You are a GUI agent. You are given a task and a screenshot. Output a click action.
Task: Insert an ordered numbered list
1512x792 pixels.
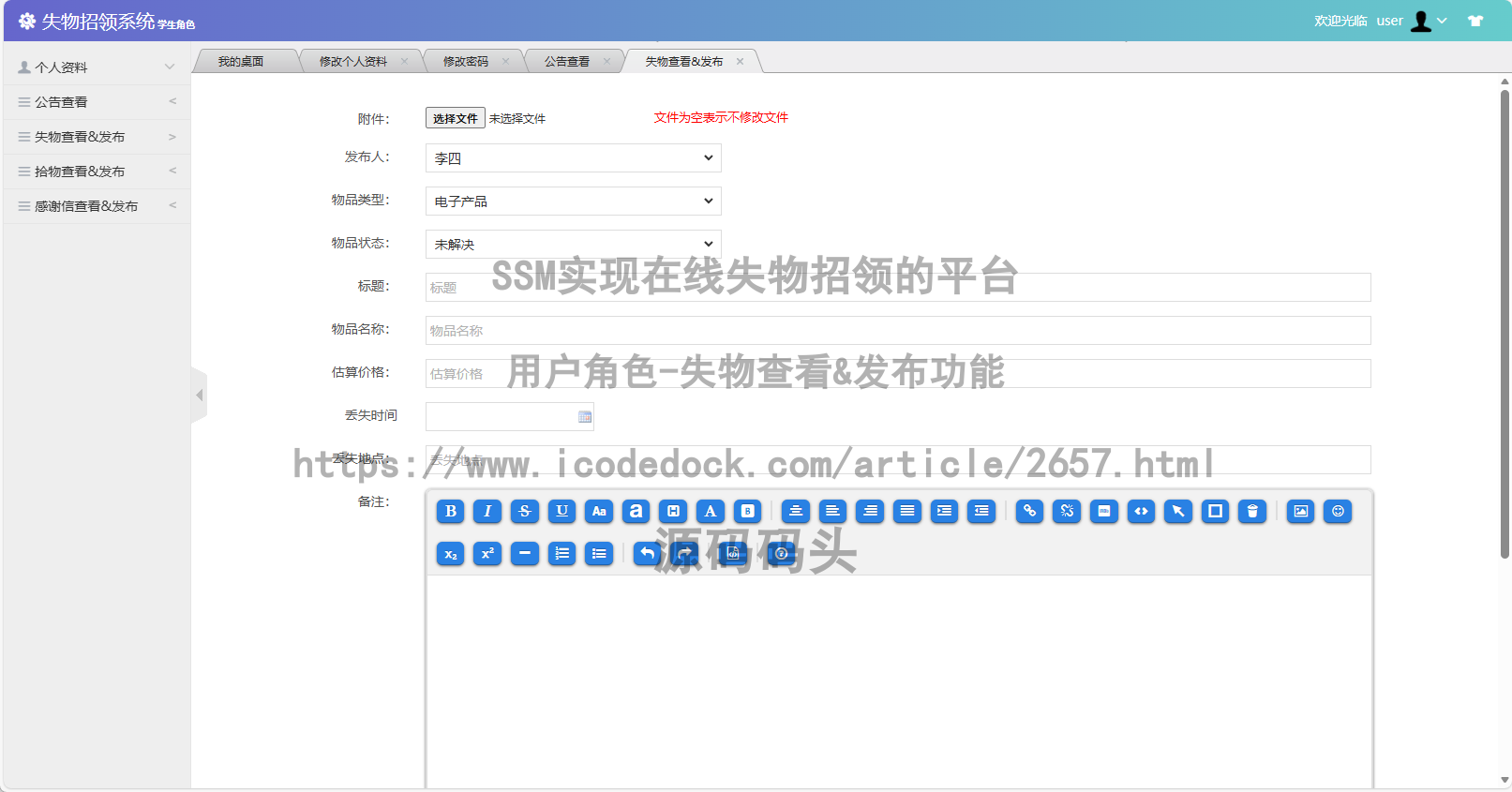coord(561,554)
